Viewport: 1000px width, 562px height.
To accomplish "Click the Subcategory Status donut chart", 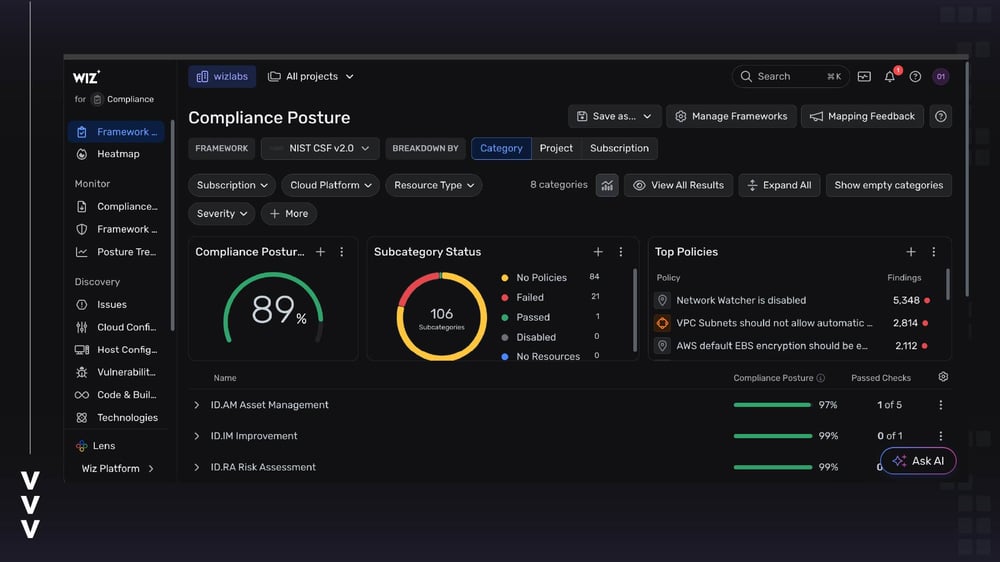I will click(x=441, y=316).
